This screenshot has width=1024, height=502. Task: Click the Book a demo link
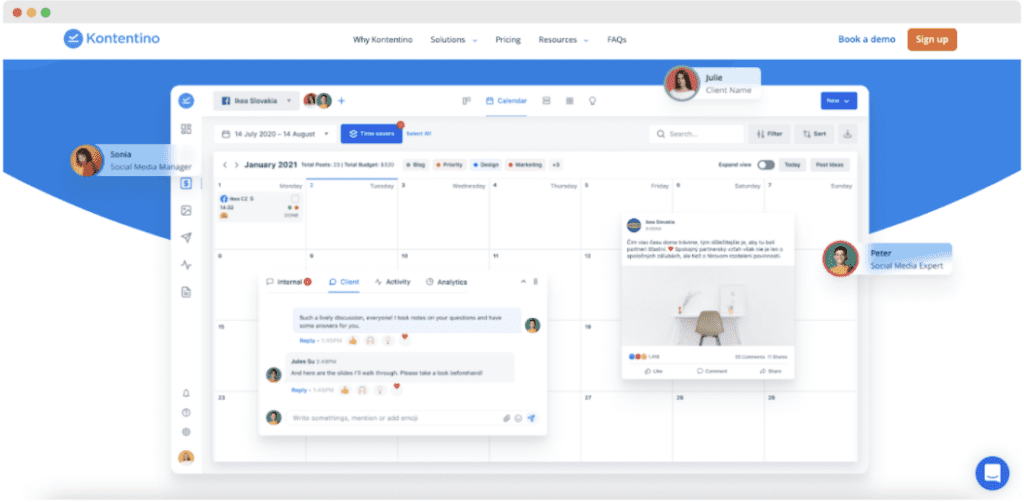(867, 39)
